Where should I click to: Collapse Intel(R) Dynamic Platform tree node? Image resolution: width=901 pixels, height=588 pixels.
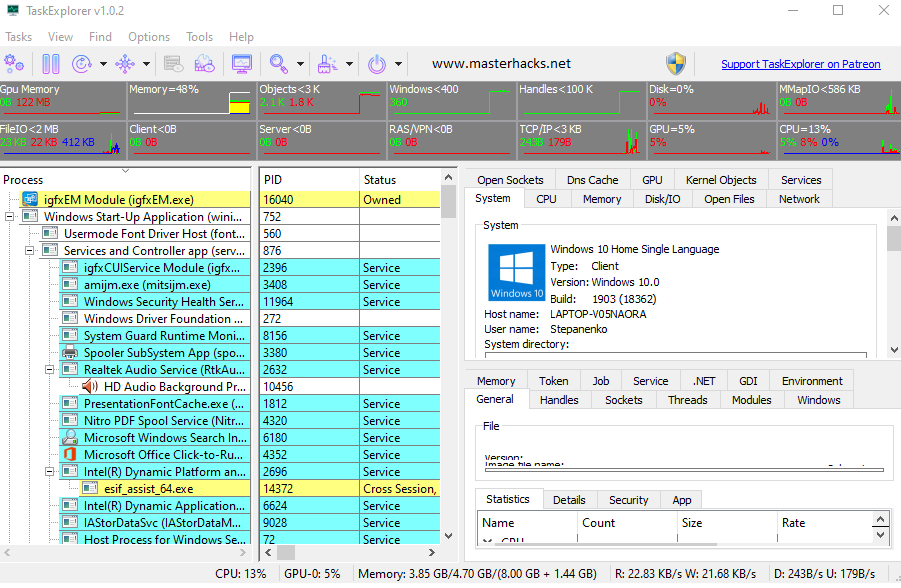tap(49, 471)
